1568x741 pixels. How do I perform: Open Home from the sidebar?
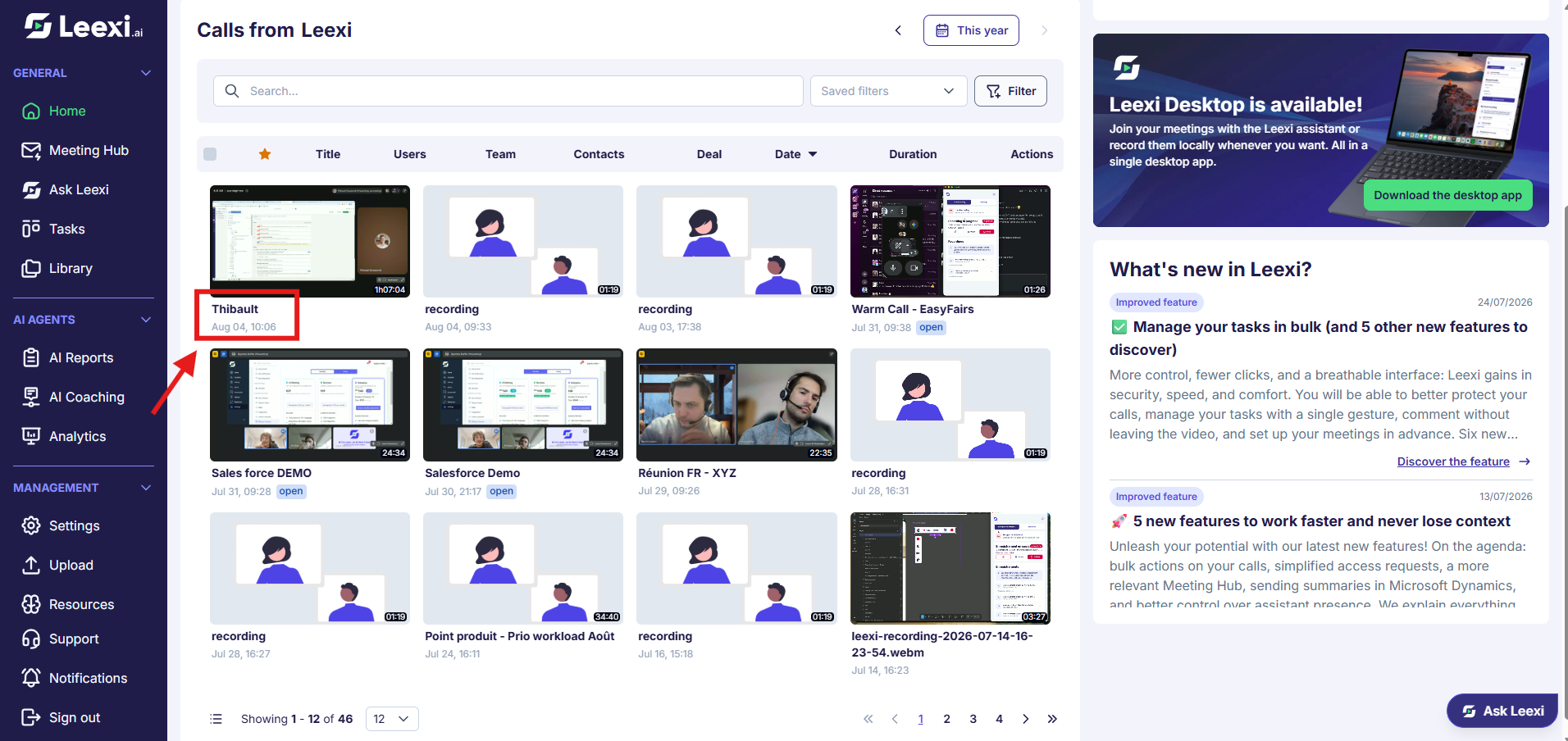point(66,111)
